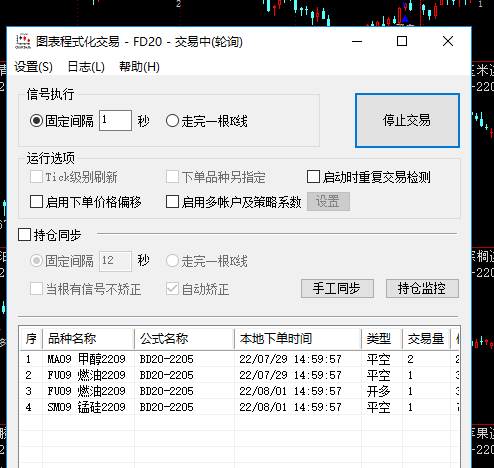This screenshot has width=494, height=468.
Task: Open the 设置(S) menu
Action: [33, 67]
